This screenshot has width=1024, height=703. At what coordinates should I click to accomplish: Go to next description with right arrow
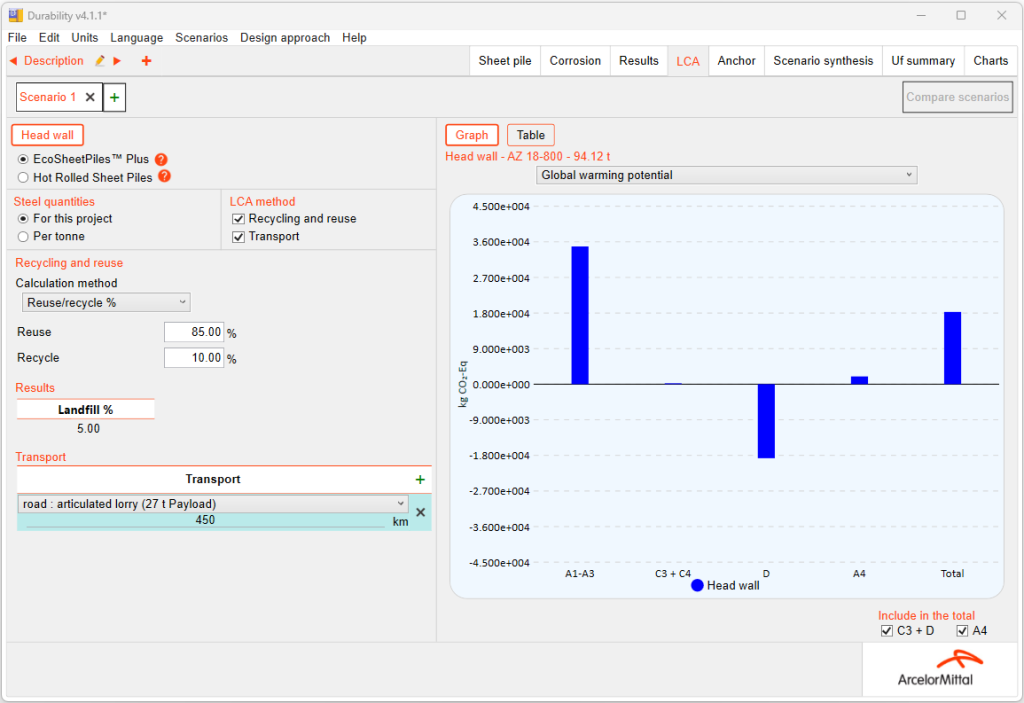(x=118, y=61)
